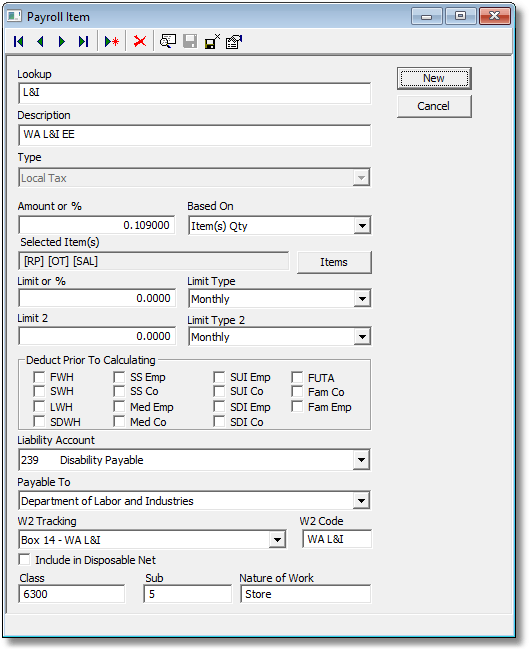This screenshot has height=652, width=530.
Task: Click the Nature of Work field
Action: [x=306, y=594]
